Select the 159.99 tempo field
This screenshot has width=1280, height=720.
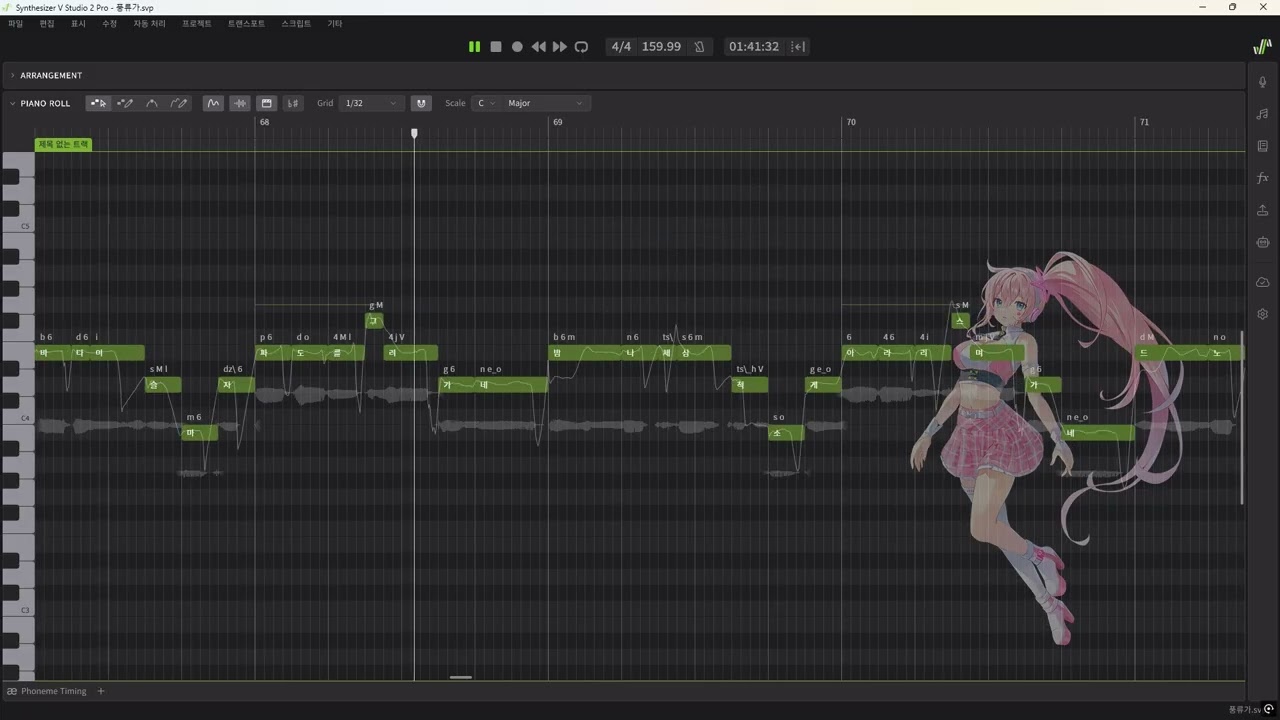(661, 47)
